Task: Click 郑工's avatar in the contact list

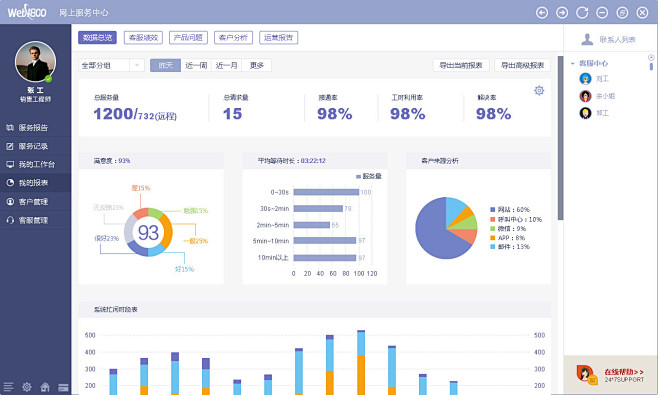Action: (585, 113)
